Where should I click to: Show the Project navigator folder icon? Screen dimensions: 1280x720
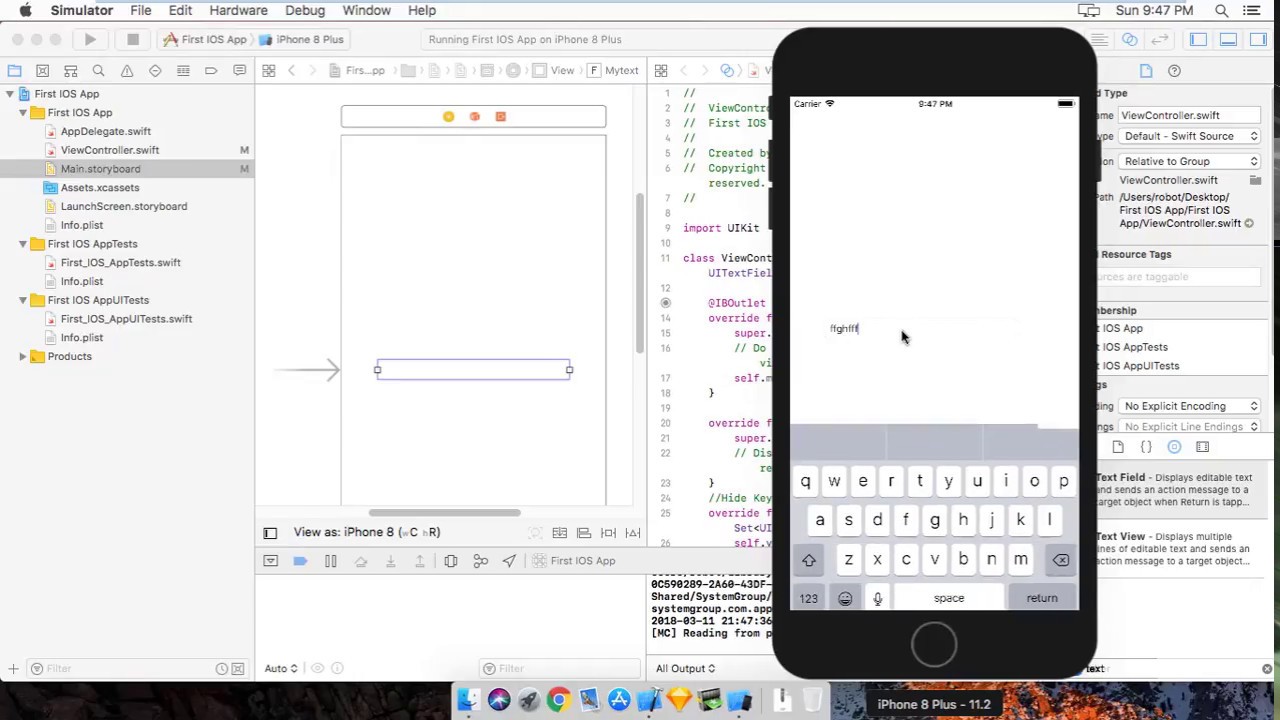(14, 71)
